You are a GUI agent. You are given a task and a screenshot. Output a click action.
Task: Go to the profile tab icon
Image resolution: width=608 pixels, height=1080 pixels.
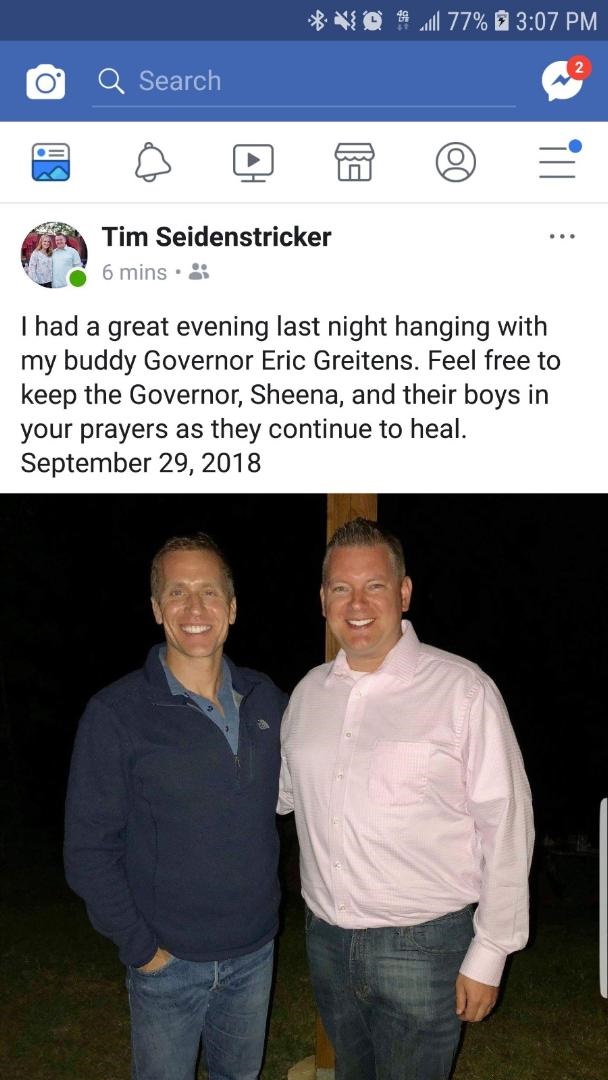click(x=456, y=162)
